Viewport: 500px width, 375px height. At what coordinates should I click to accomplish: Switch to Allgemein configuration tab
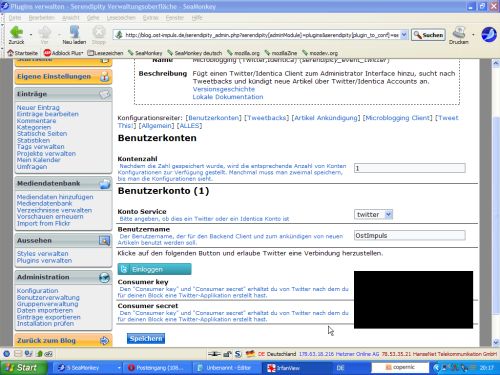point(156,126)
